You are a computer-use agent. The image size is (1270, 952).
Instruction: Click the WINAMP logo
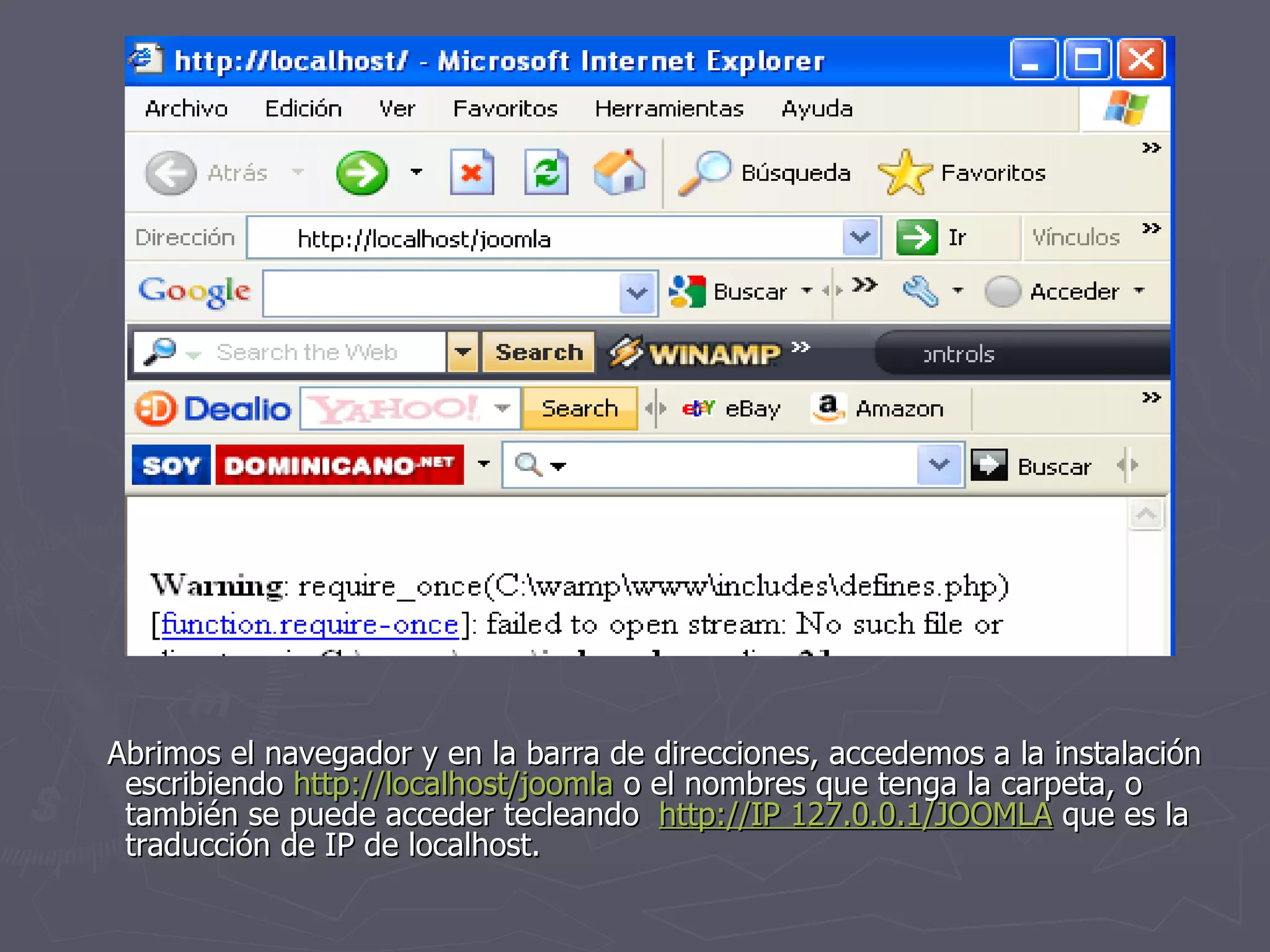click(695, 353)
